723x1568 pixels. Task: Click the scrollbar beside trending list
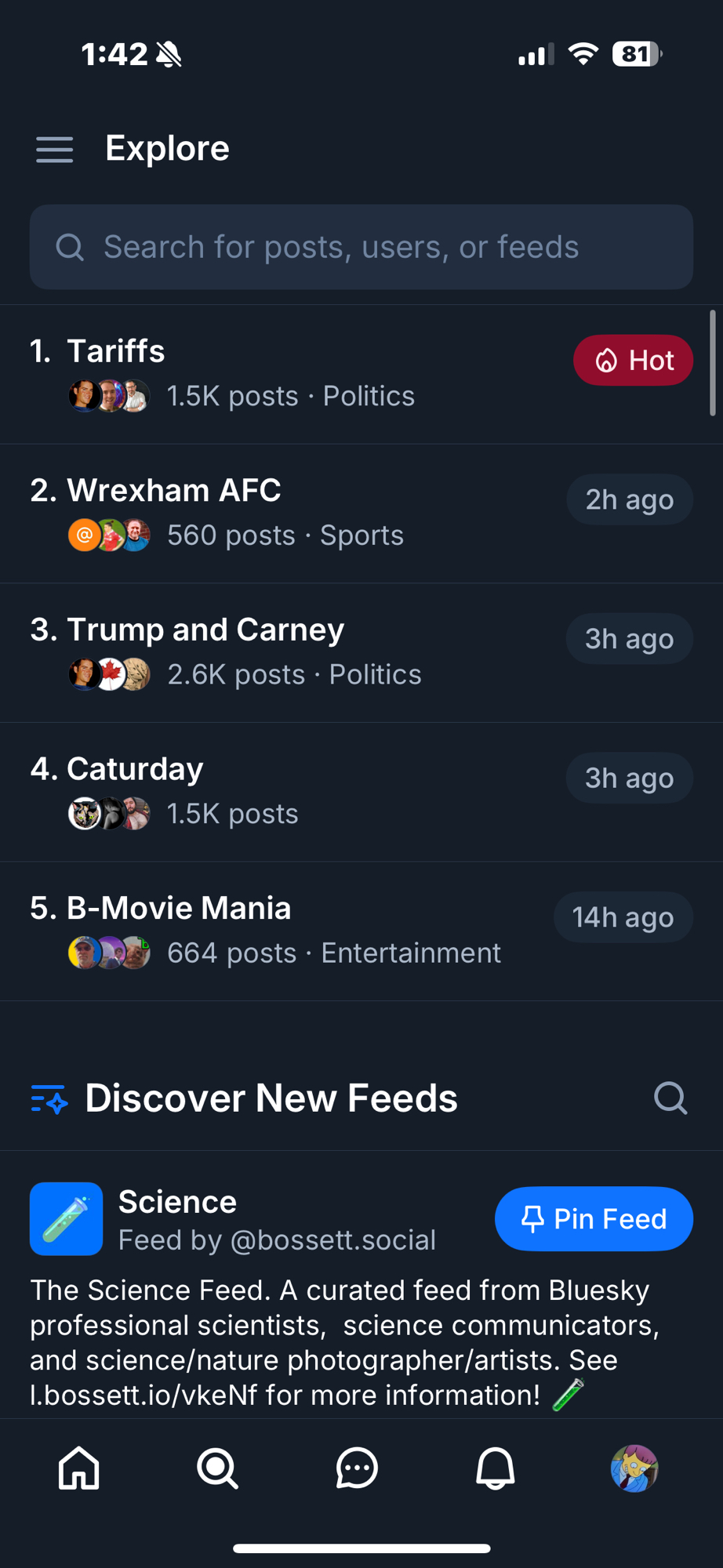(x=712, y=362)
